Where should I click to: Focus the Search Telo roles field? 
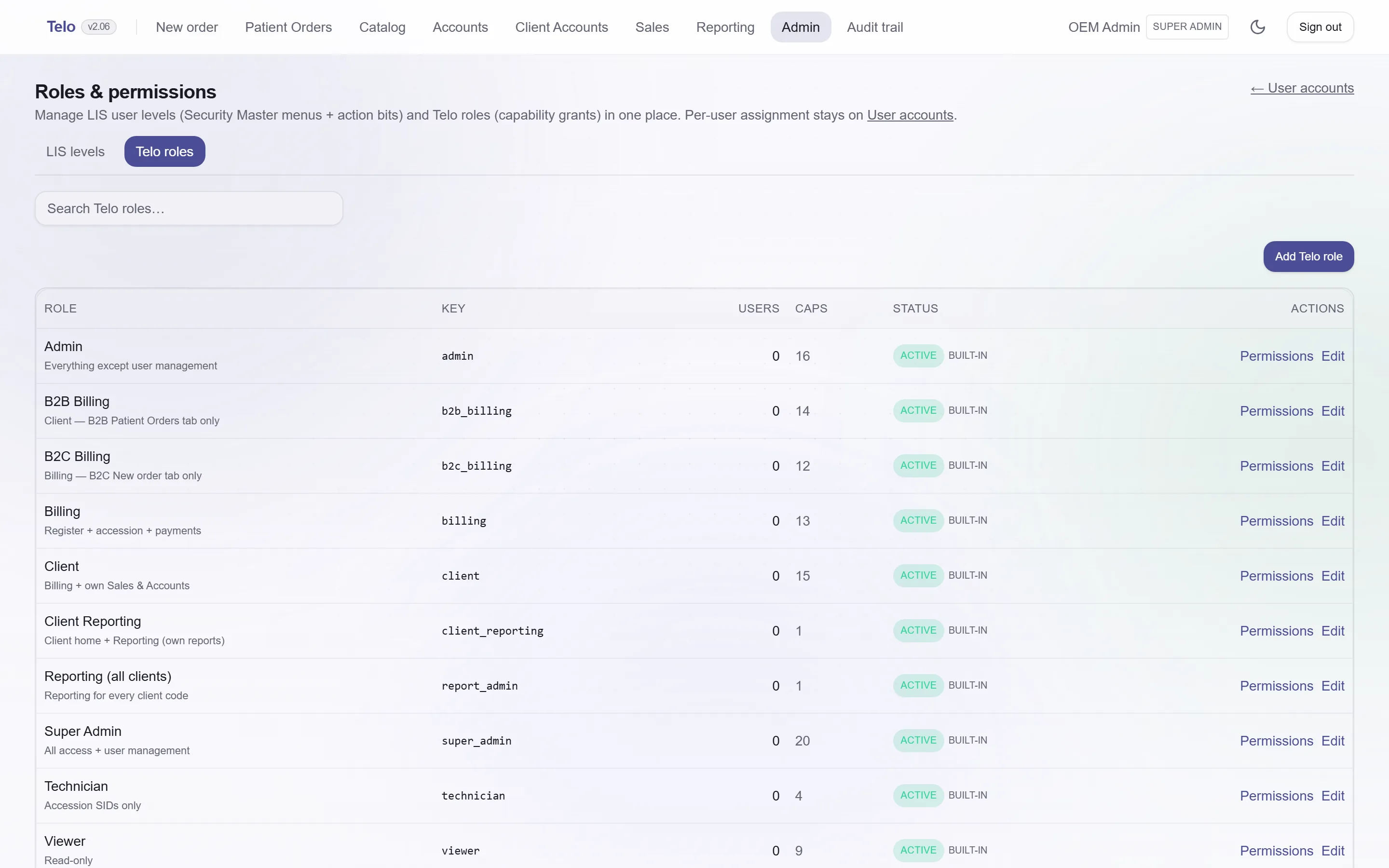pos(189,208)
